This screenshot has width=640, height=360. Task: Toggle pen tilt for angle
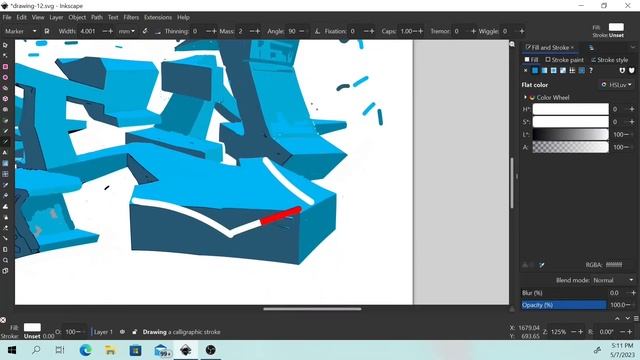(x=317, y=31)
